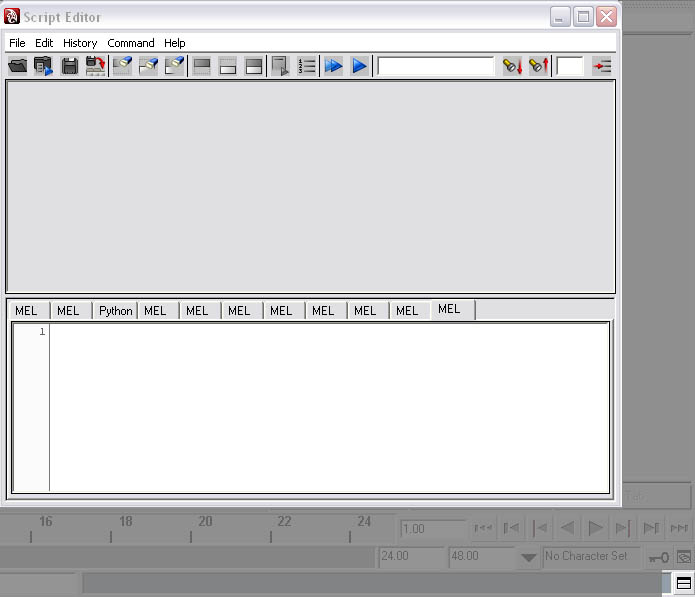Click the Script Editor button in Maya's corner

684,583
